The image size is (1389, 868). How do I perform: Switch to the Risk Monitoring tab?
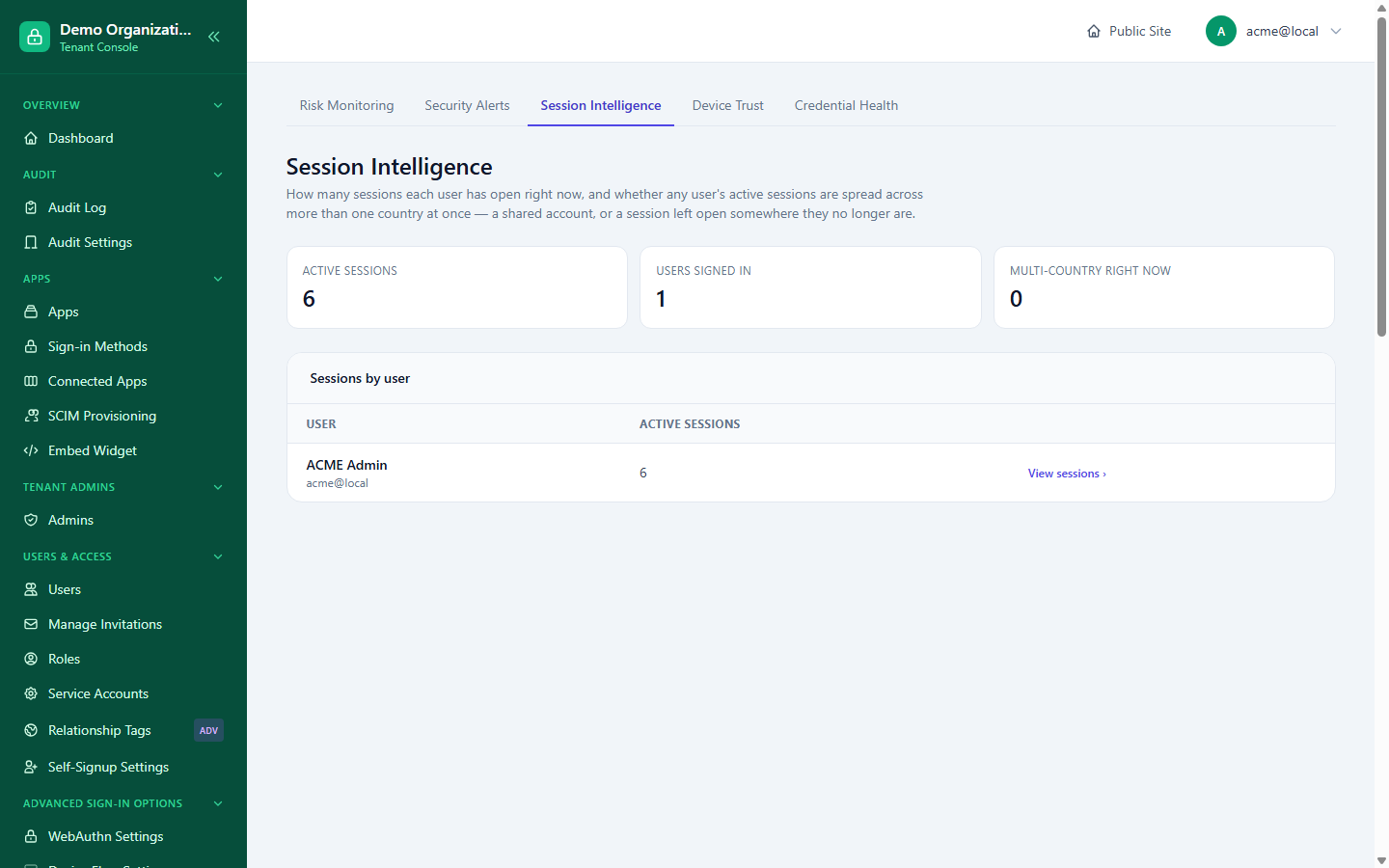click(x=346, y=106)
